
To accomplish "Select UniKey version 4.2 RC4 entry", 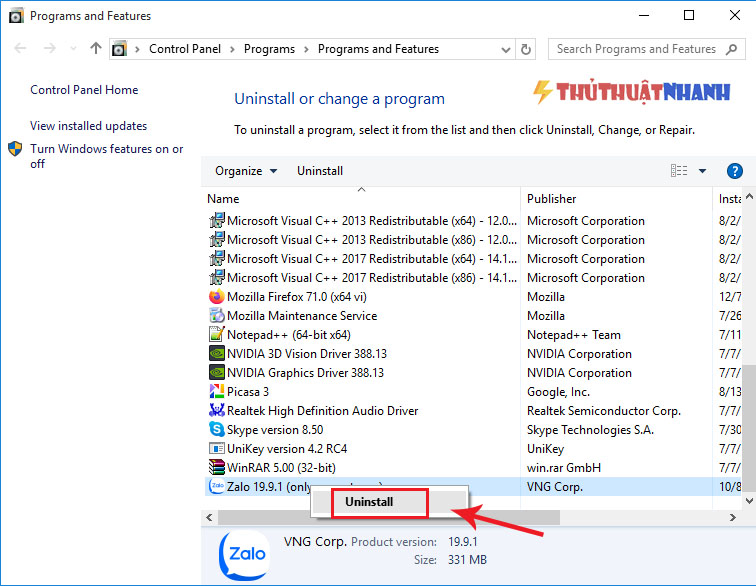I will [287, 449].
